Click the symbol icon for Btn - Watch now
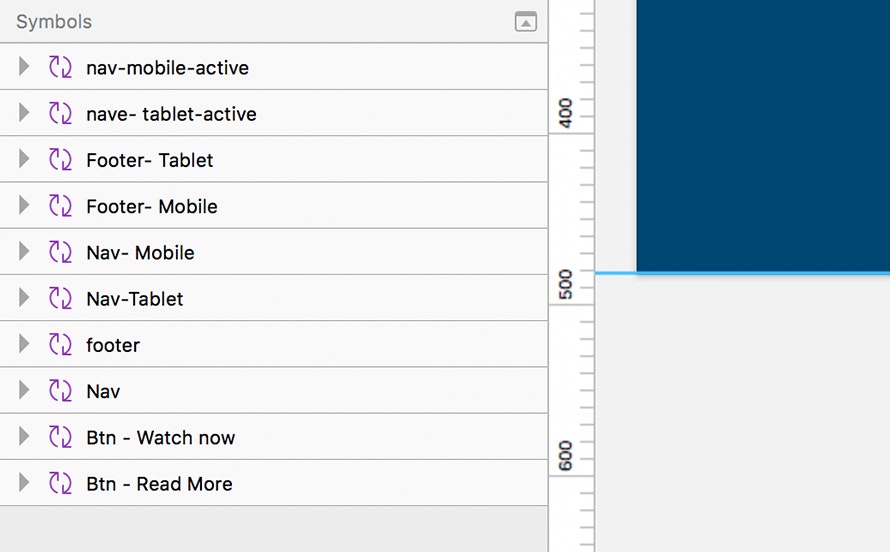The image size is (890, 552). point(60,437)
